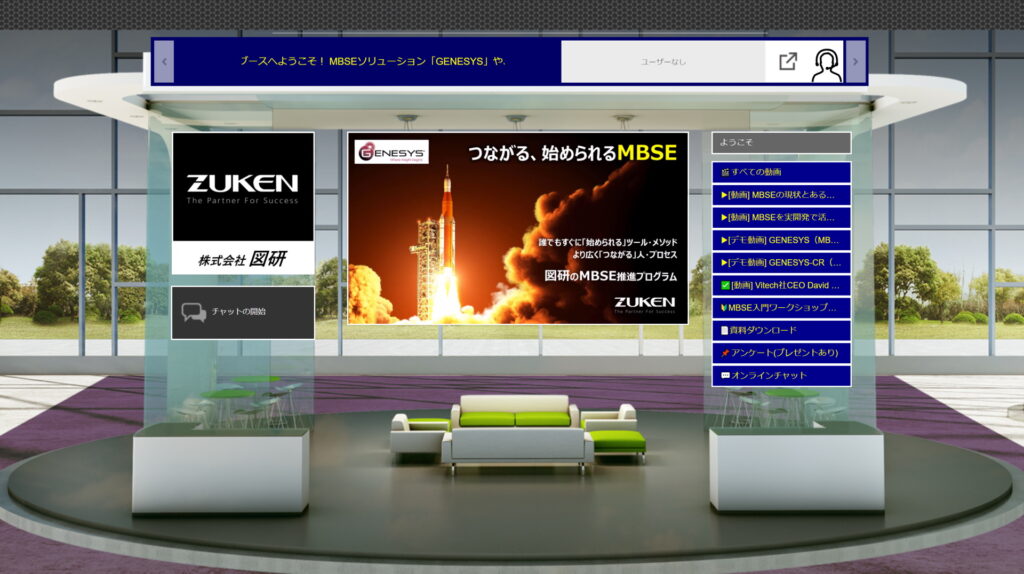The width and height of the screenshot is (1024, 574).
Task: Click the right arrow on the top banner
Action: pyautogui.click(x=855, y=61)
